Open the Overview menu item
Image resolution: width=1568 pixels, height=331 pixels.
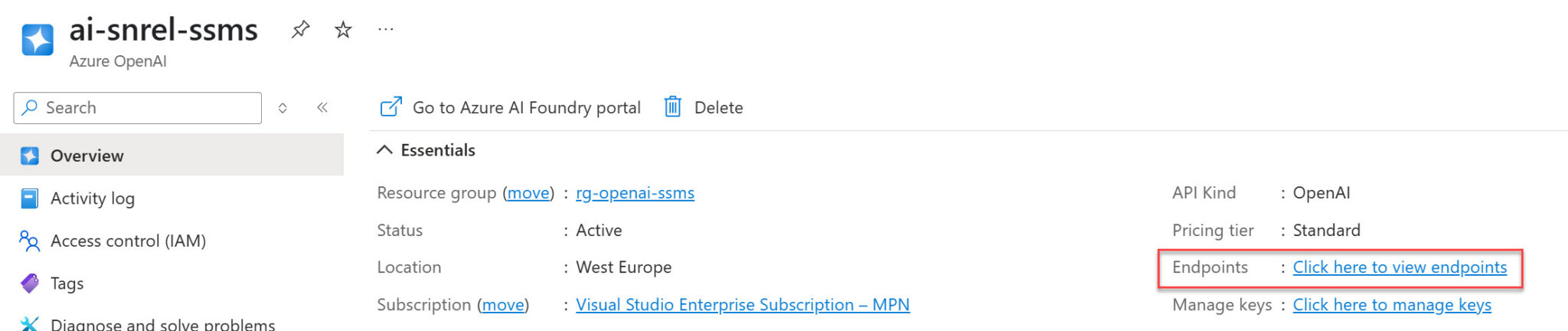coord(87,156)
